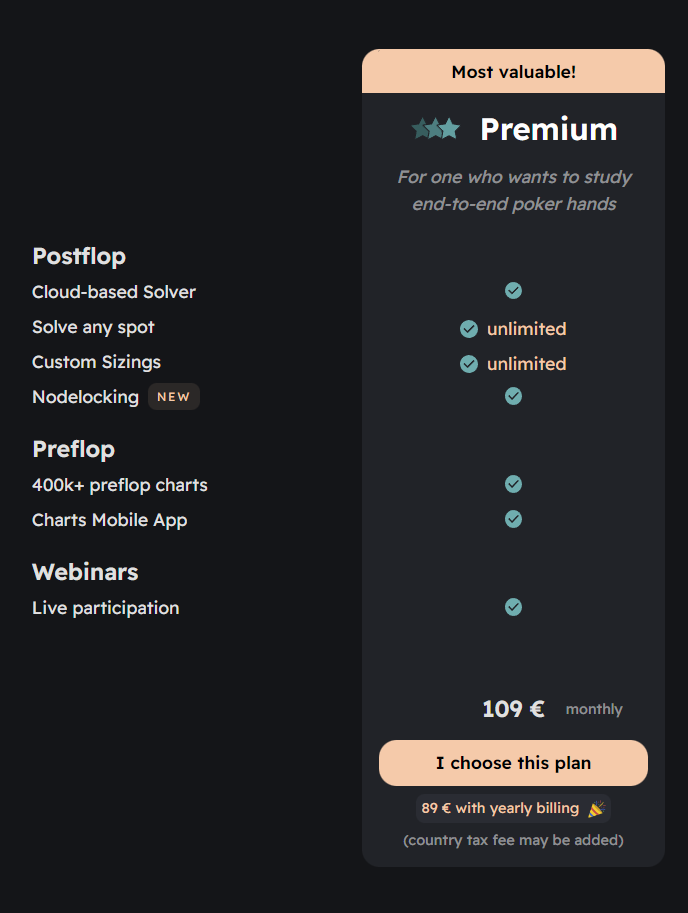The height and width of the screenshot is (913, 688).
Task: Click the Cloud-based Solver feature label
Action: pyautogui.click(x=114, y=292)
